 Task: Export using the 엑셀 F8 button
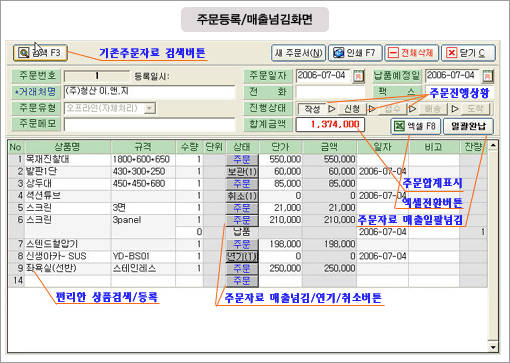click(415, 126)
